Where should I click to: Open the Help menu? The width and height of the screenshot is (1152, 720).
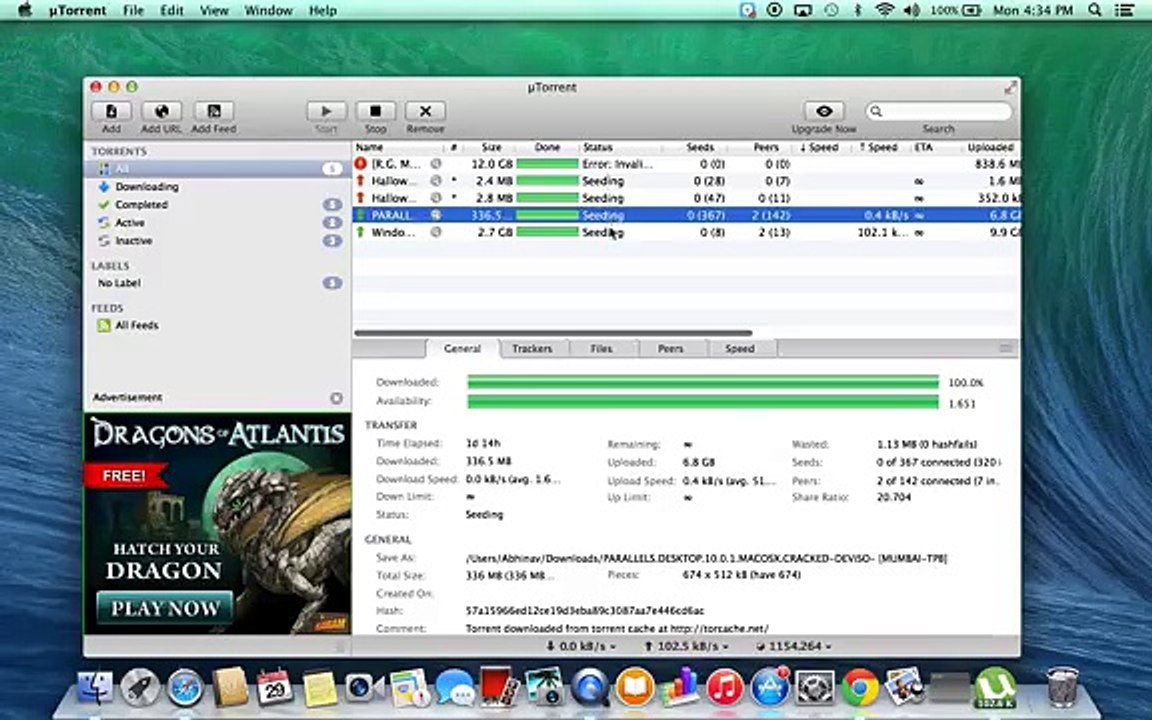pos(323,10)
